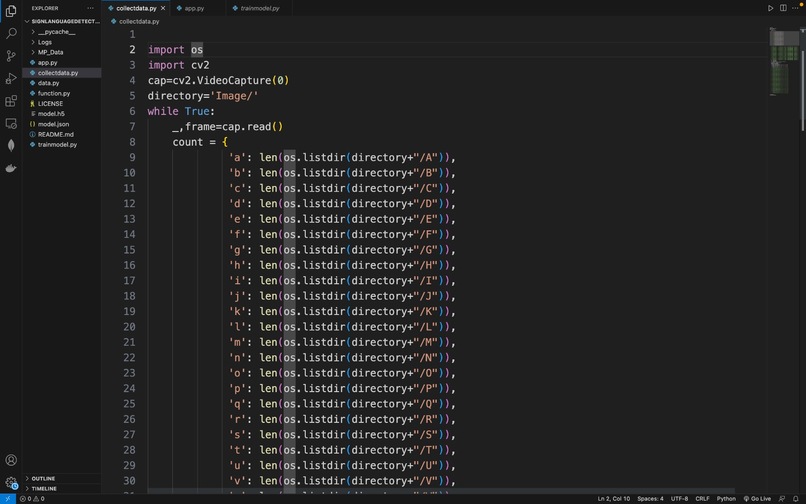806x504 pixels.
Task: Open the Explorer view in activity bar
Action: pyautogui.click(x=11, y=10)
